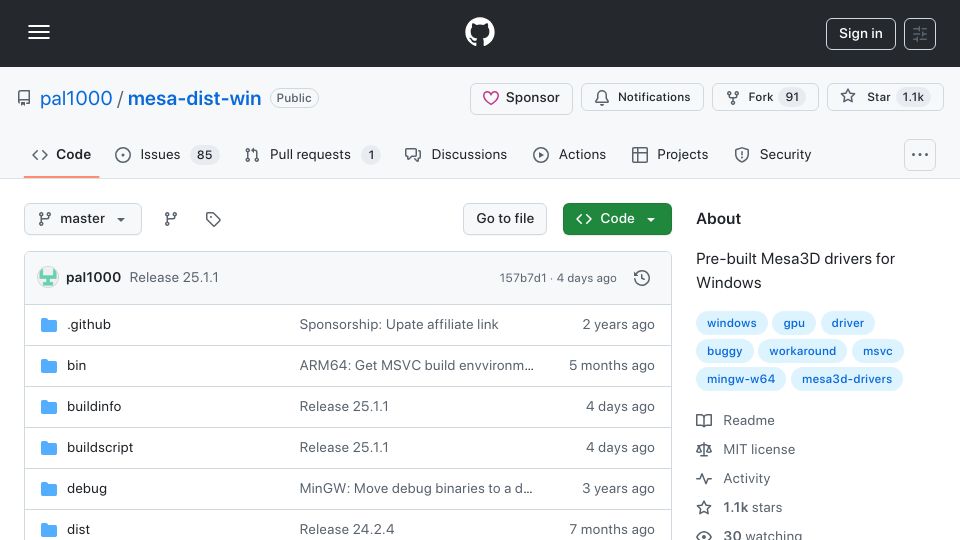The width and height of the screenshot is (960, 540).
Task: View branches icon next to master
Action: click(x=171, y=219)
